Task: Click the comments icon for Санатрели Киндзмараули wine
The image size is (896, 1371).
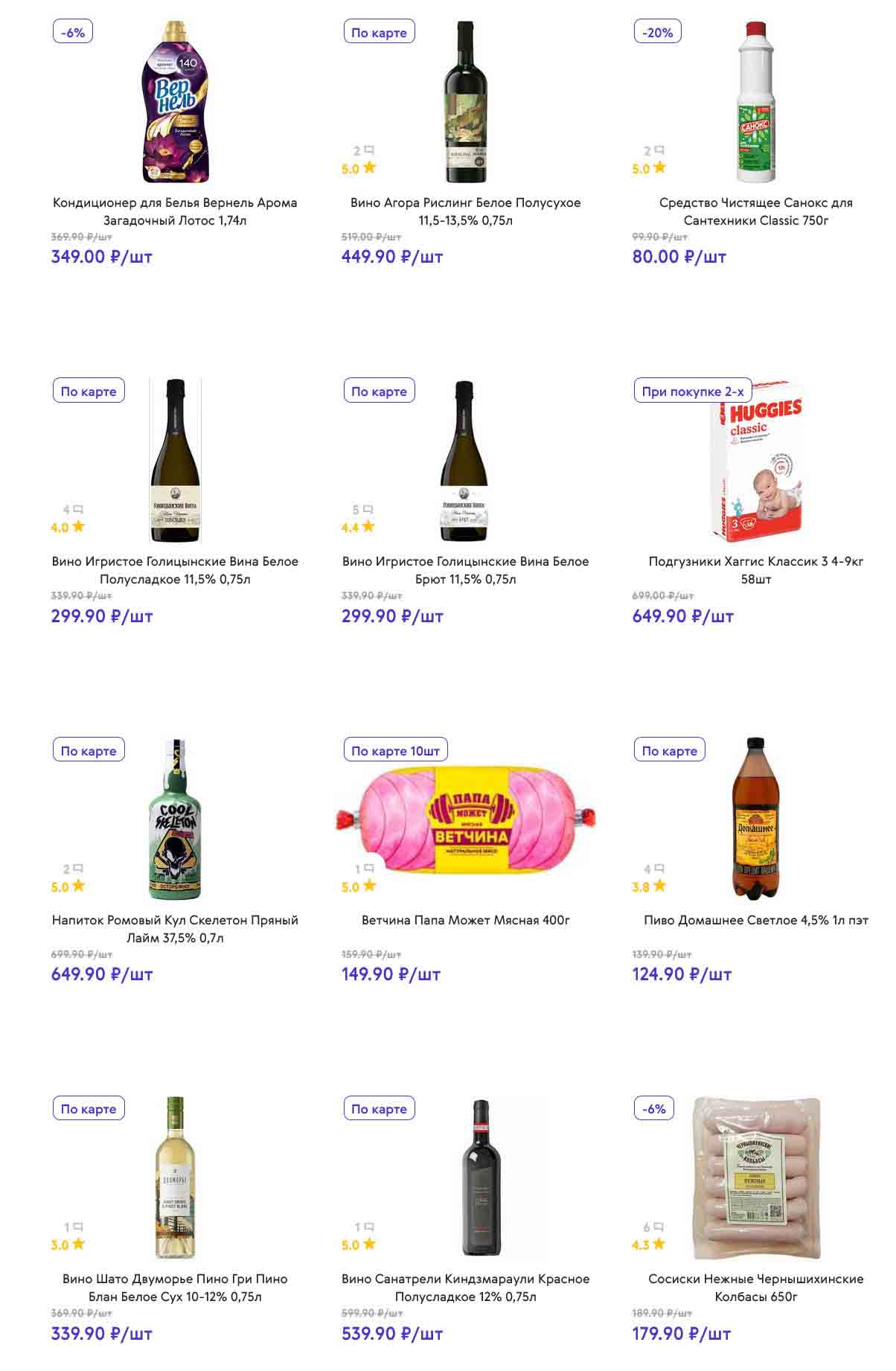Action: click(x=365, y=1227)
